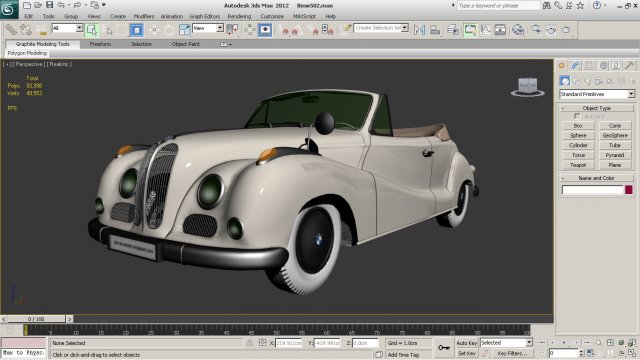Open the Schematic View icon
Image resolution: width=640 pixels, height=360 pixels.
click(x=500, y=30)
